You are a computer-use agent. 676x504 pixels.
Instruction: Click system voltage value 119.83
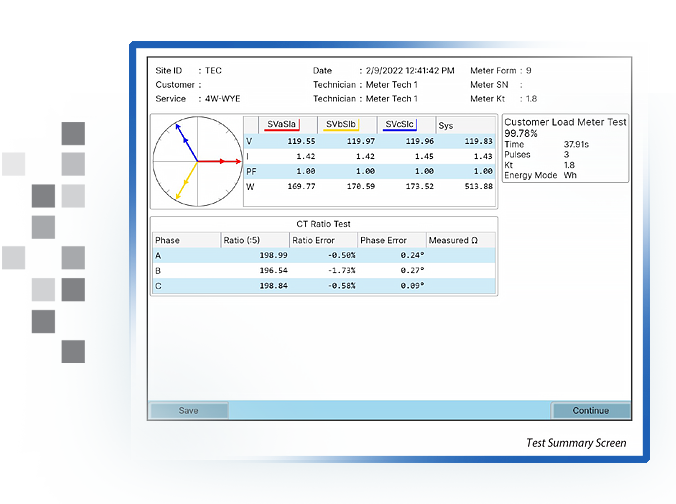click(x=479, y=141)
